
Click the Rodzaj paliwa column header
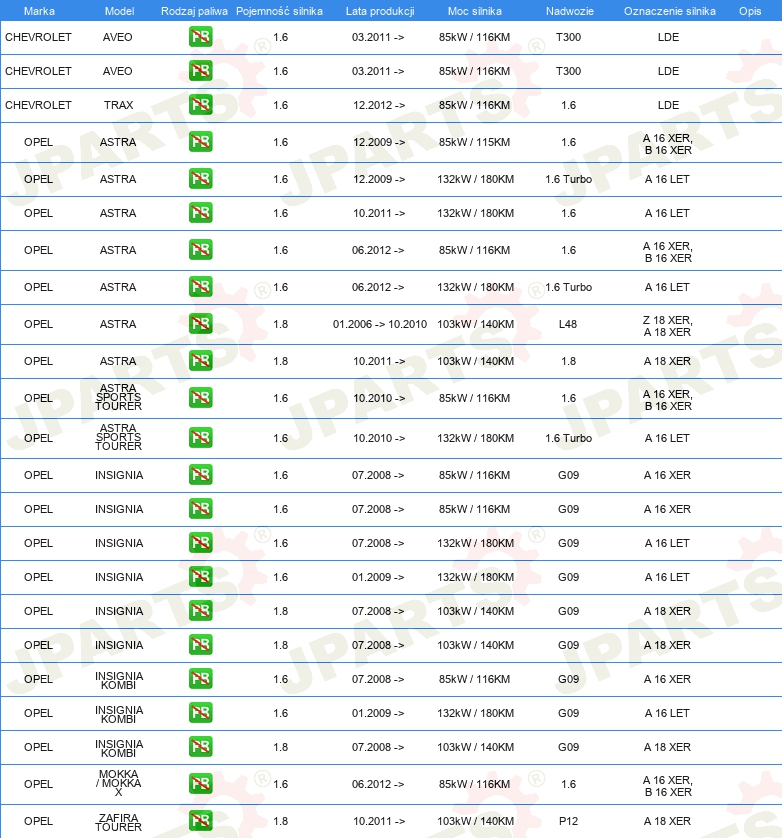(x=194, y=11)
